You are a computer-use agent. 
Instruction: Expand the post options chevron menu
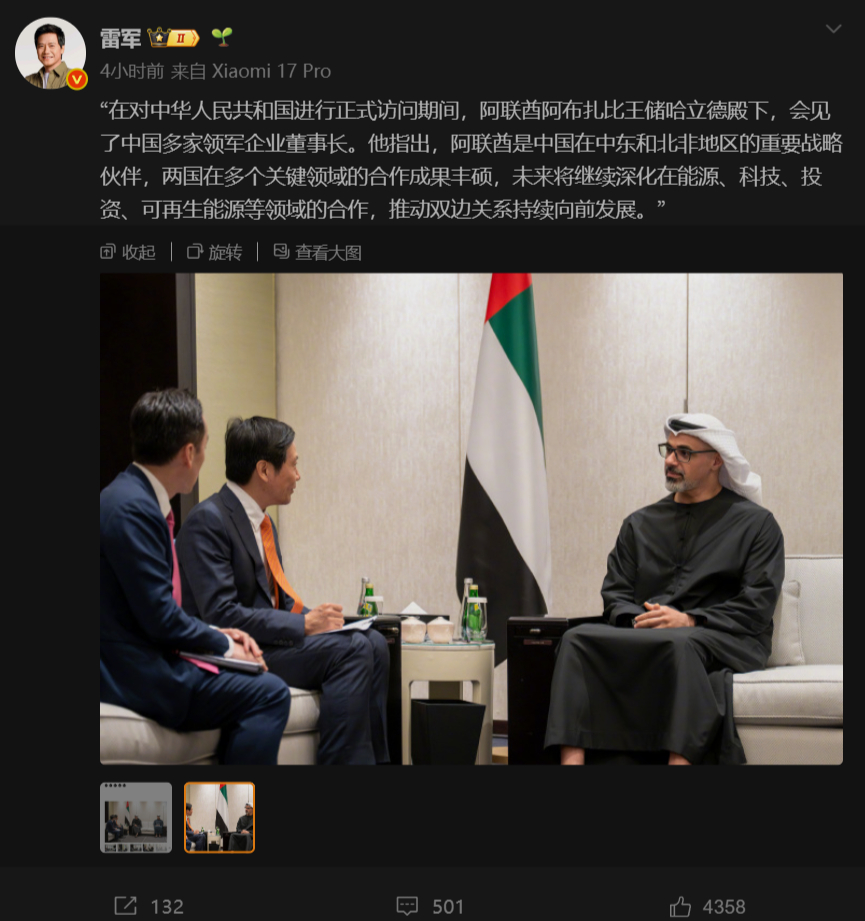pos(833,29)
